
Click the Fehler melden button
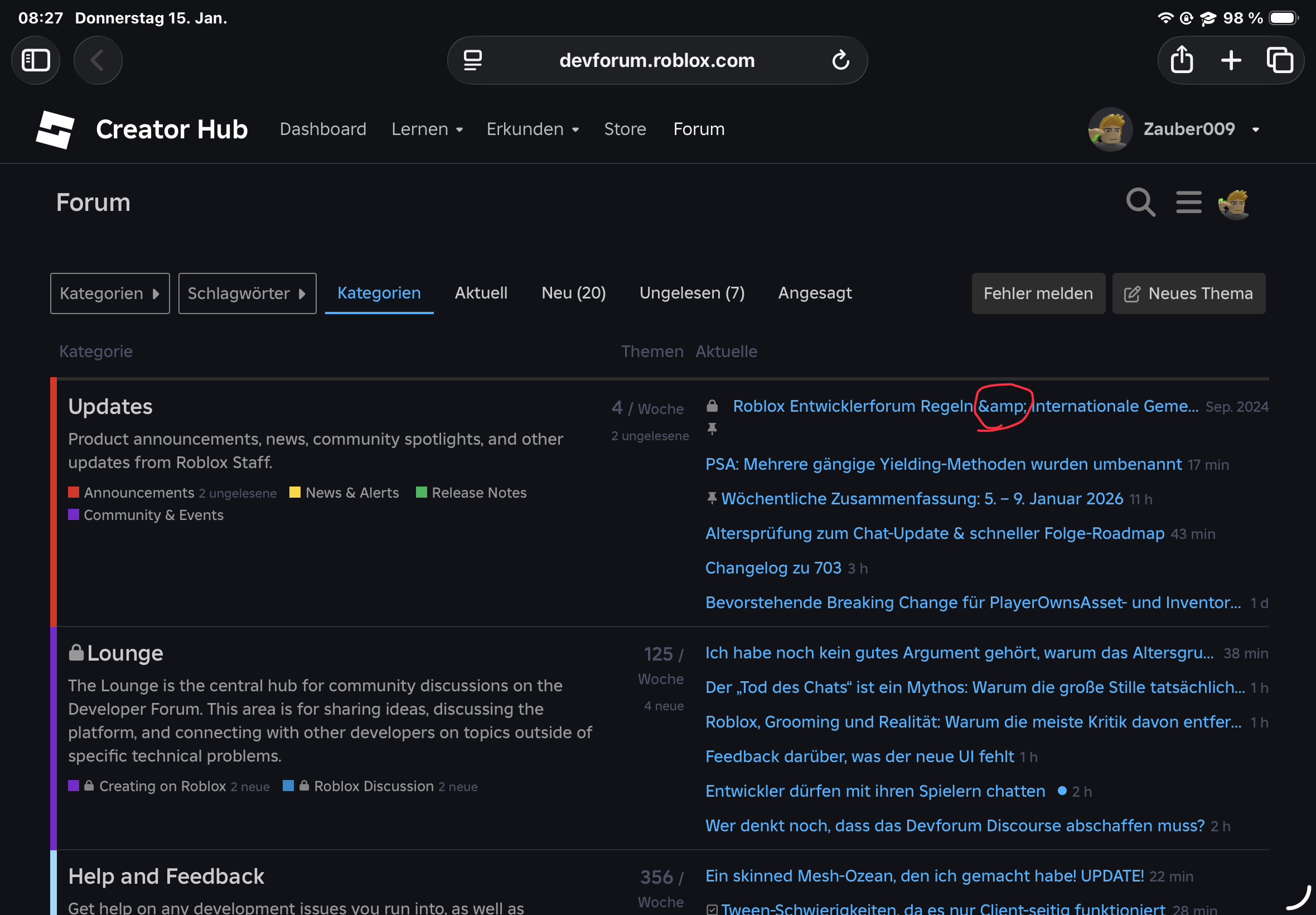(1038, 293)
